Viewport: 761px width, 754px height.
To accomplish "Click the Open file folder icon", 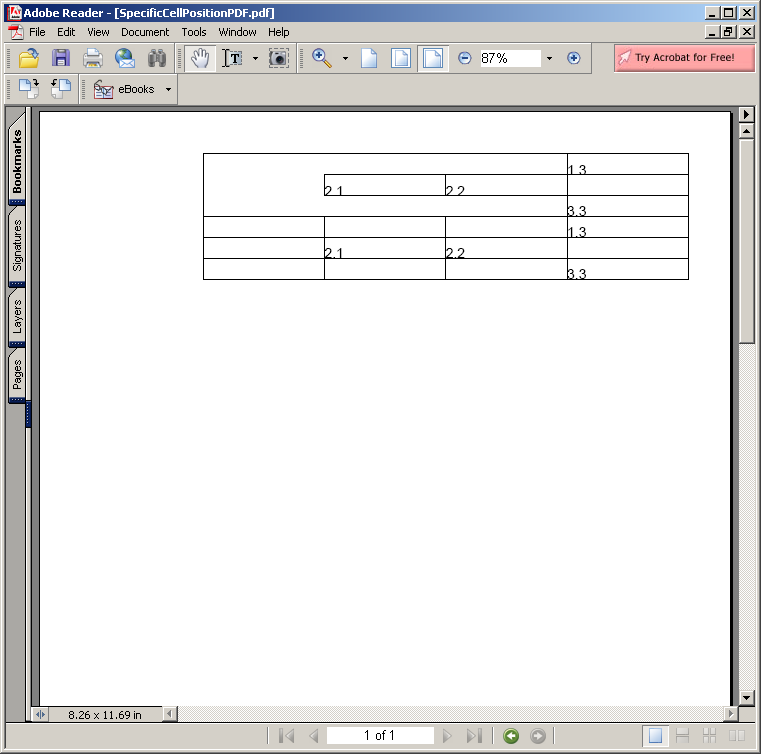I will pyautogui.click(x=29, y=58).
